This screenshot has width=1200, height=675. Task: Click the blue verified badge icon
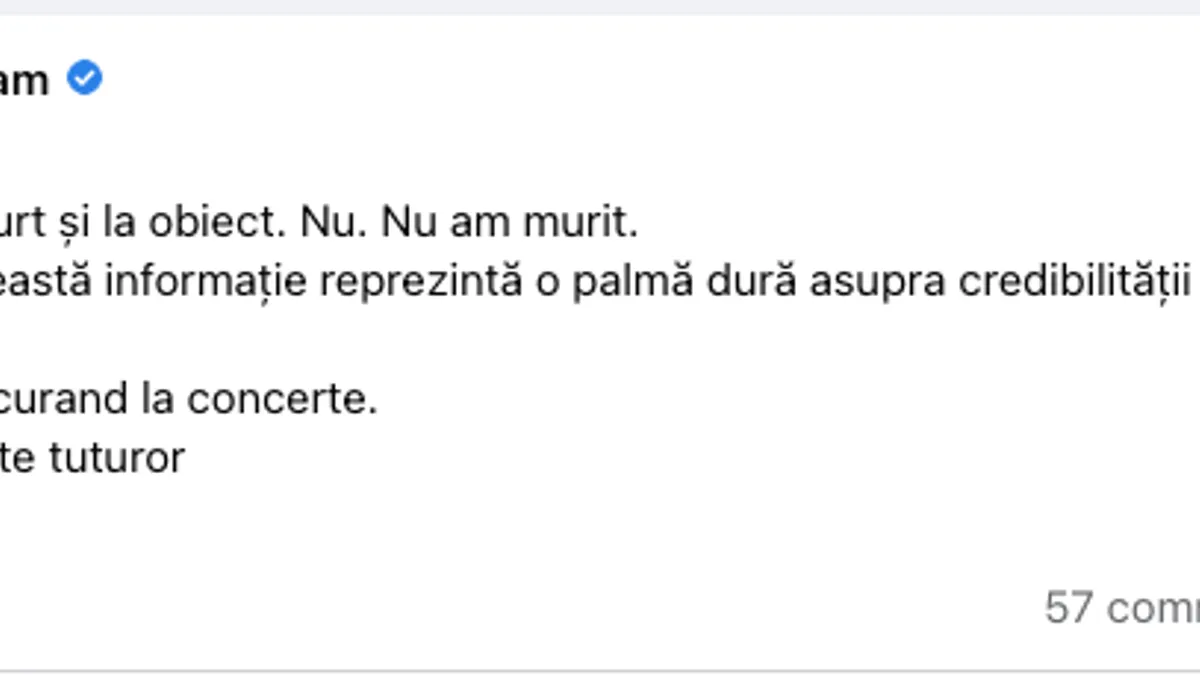point(84,78)
